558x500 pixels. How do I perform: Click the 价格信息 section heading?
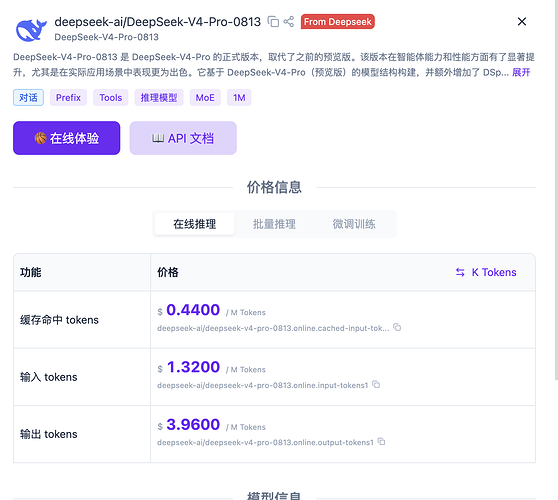(x=274, y=187)
